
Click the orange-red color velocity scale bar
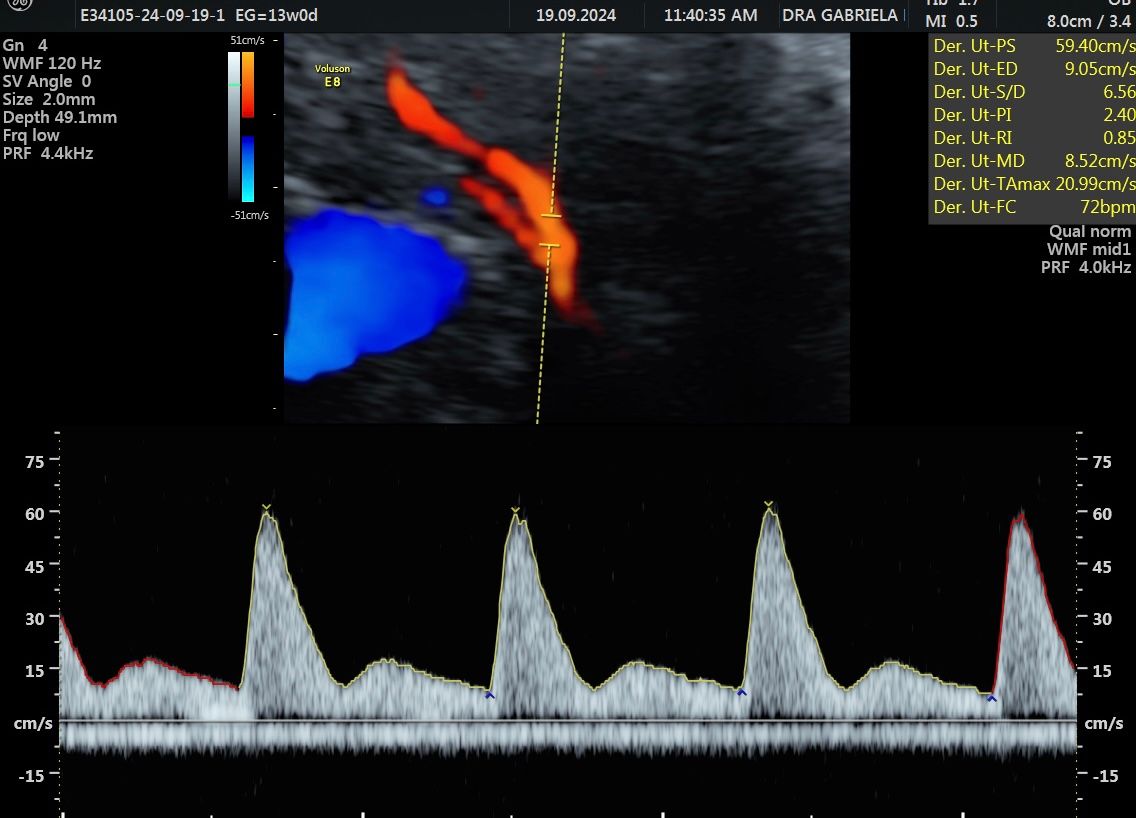pyautogui.click(x=247, y=85)
